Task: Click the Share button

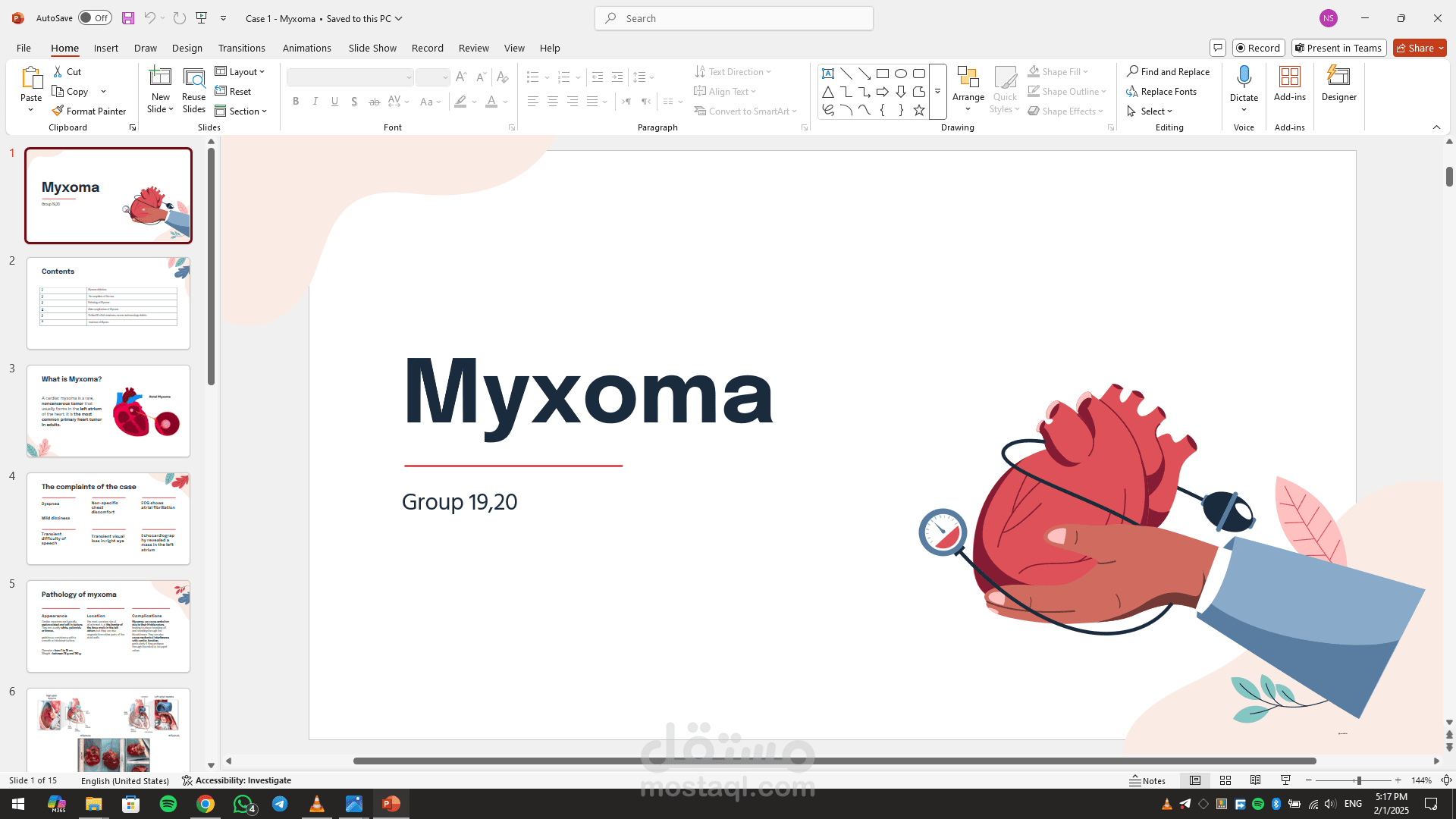Action: point(1420,48)
